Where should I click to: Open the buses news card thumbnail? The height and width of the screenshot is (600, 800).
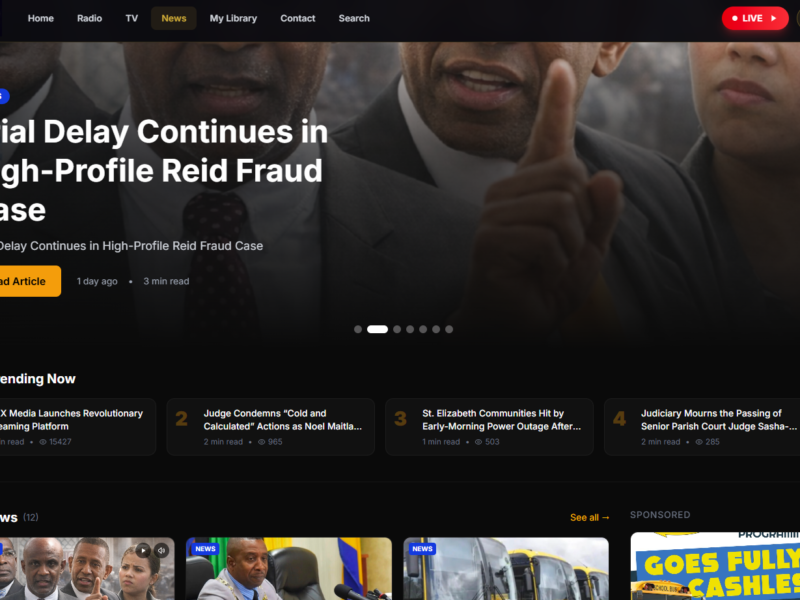[x=506, y=568]
